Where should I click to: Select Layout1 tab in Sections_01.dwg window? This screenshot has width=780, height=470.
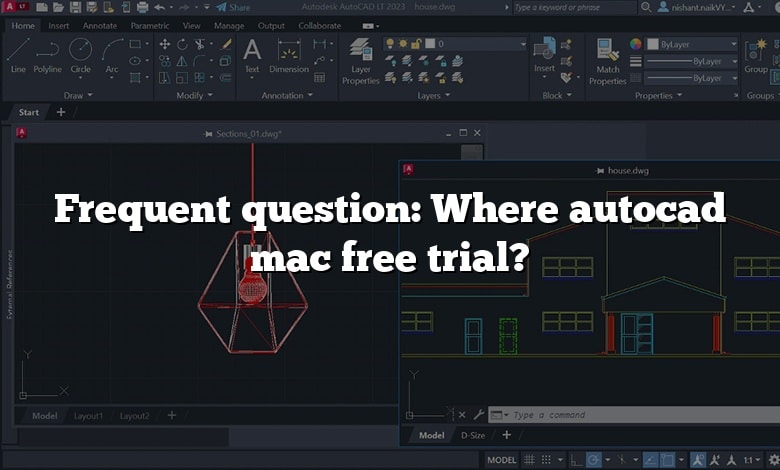89,415
